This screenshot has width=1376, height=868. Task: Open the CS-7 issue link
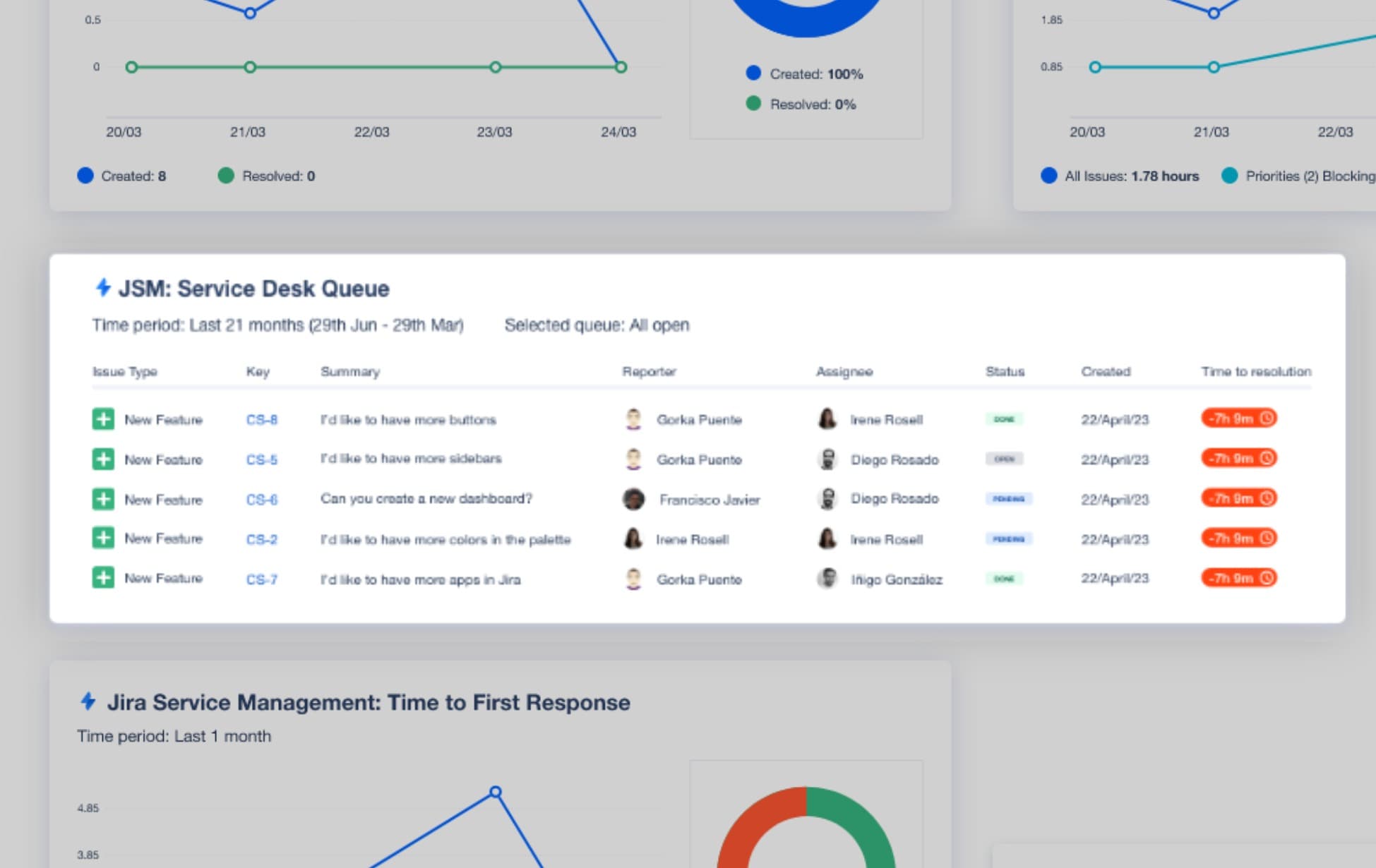coord(261,580)
